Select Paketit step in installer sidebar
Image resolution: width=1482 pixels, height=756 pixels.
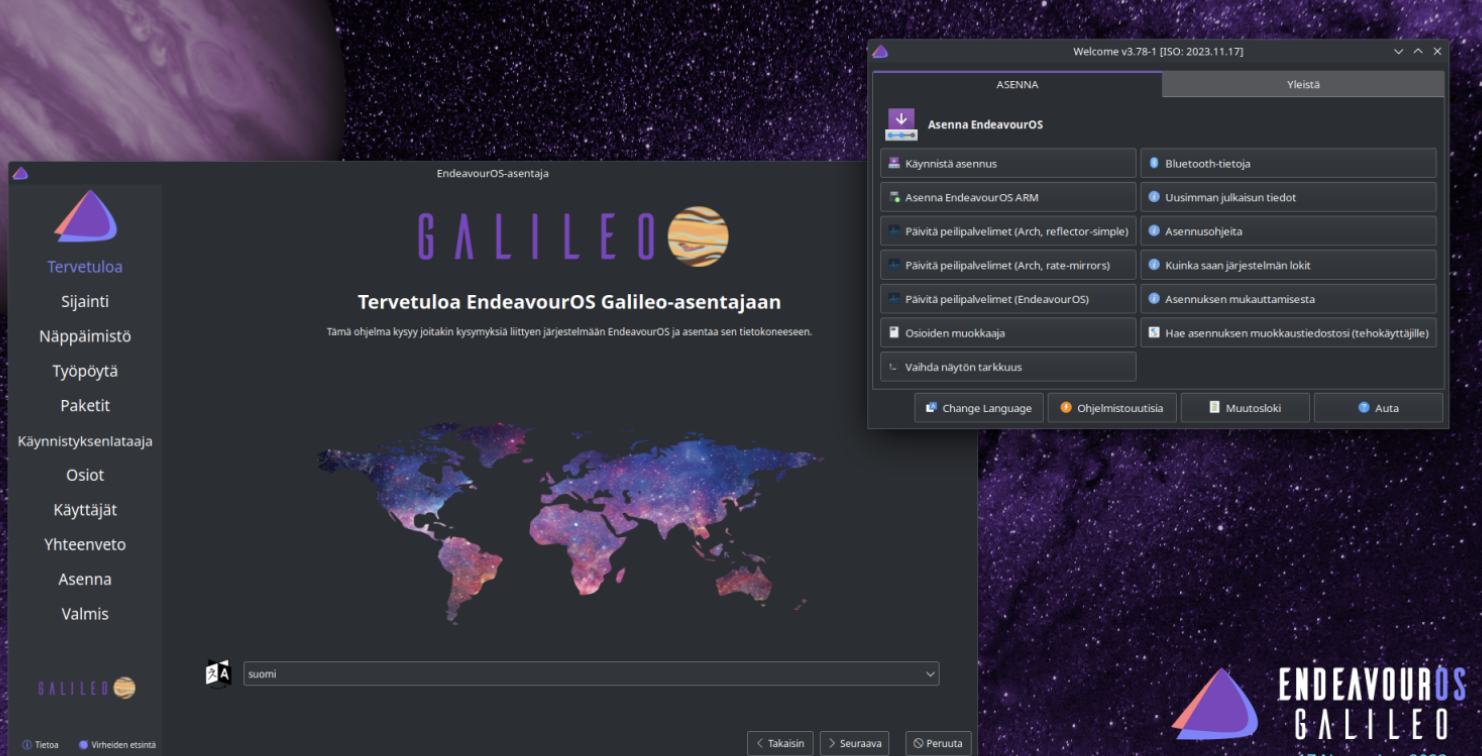85,405
